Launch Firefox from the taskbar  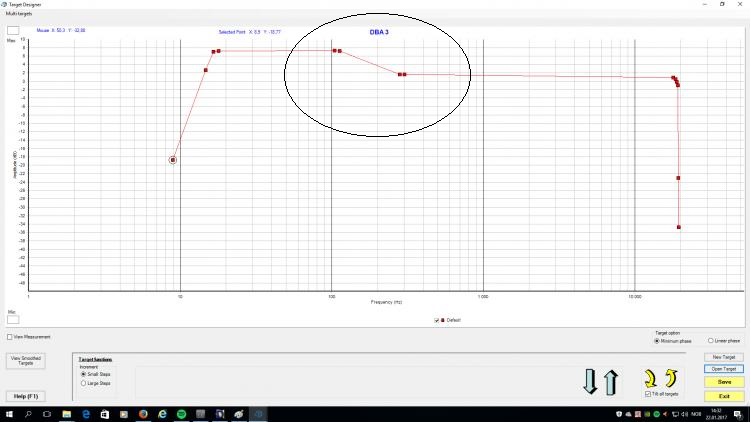(143, 414)
